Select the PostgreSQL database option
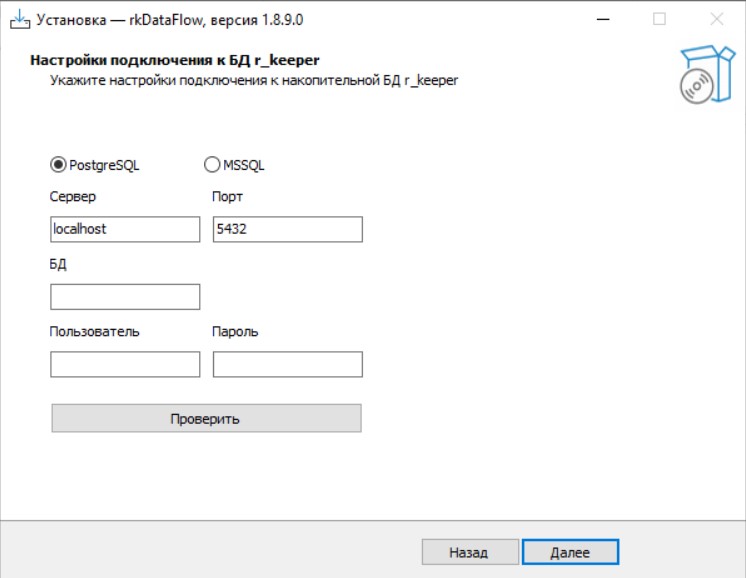 [x=58, y=165]
